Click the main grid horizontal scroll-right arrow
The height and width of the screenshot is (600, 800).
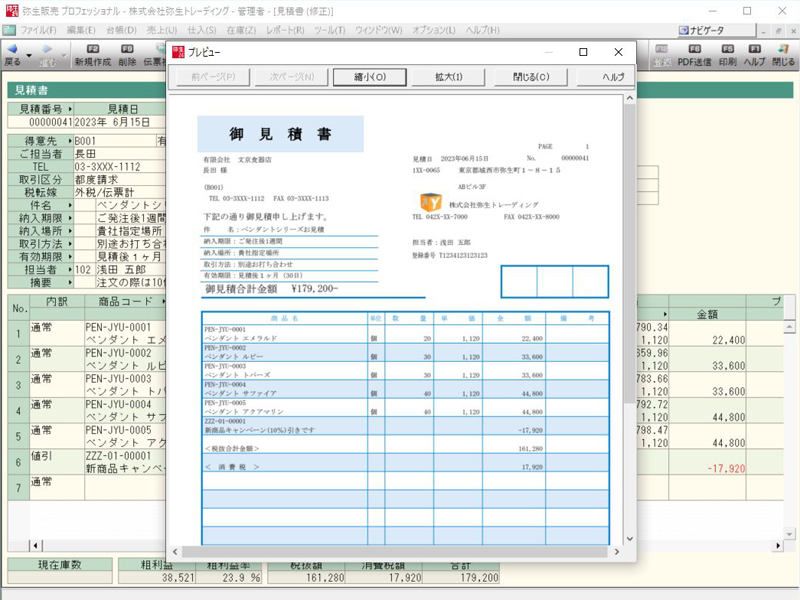point(778,545)
